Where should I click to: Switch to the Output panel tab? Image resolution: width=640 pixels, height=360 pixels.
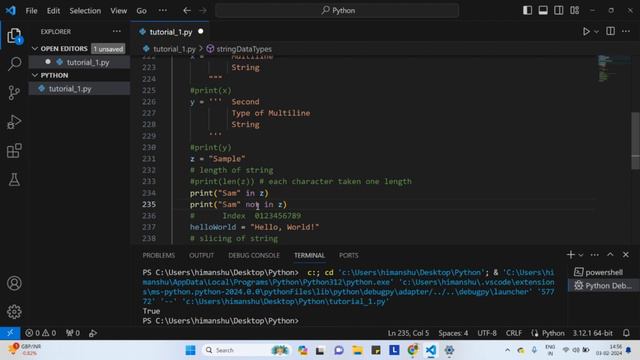pos(201,255)
